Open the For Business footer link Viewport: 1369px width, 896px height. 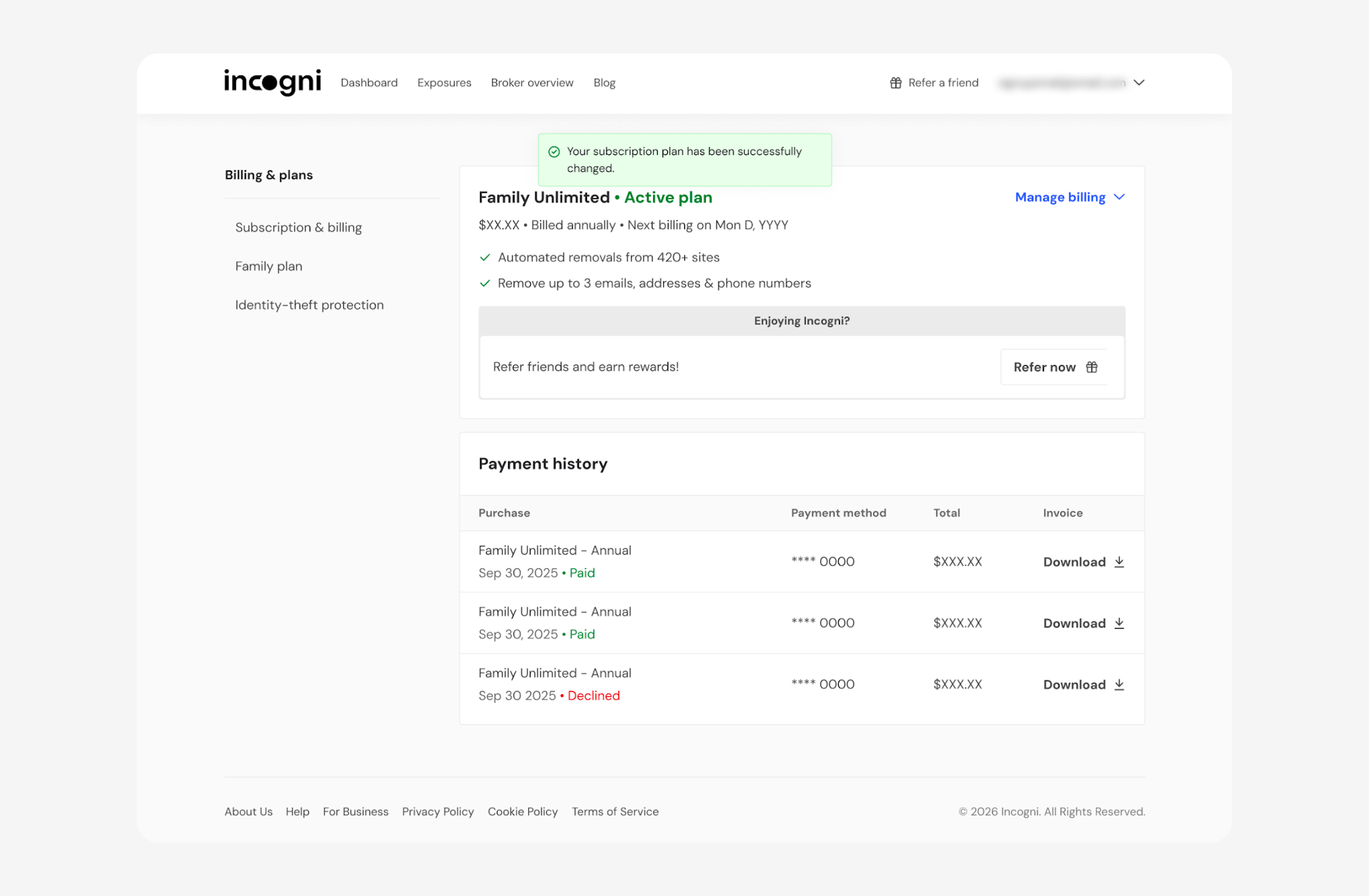[x=356, y=812]
